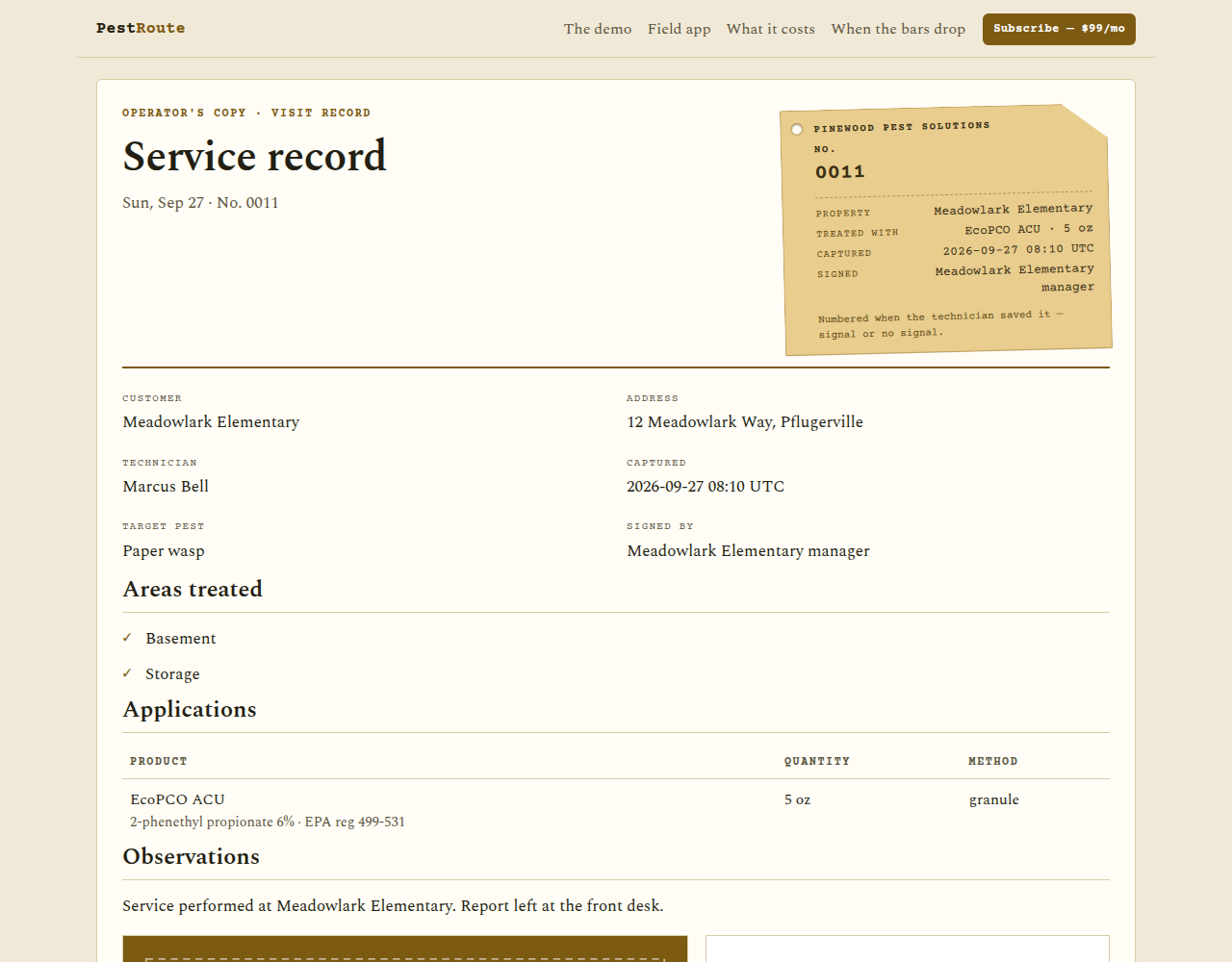Select tag number 0011

[x=840, y=172]
